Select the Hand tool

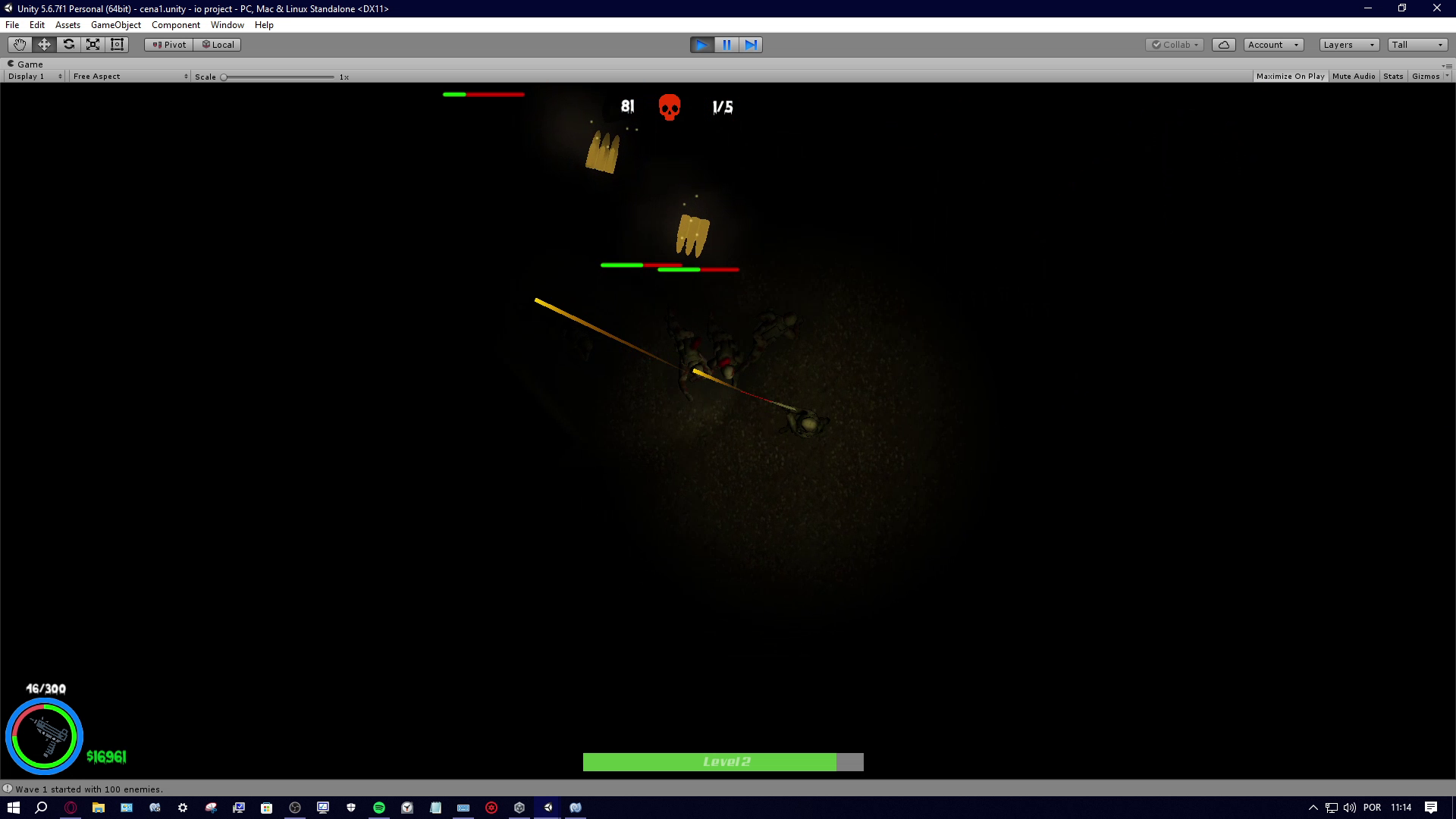coord(20,45)
